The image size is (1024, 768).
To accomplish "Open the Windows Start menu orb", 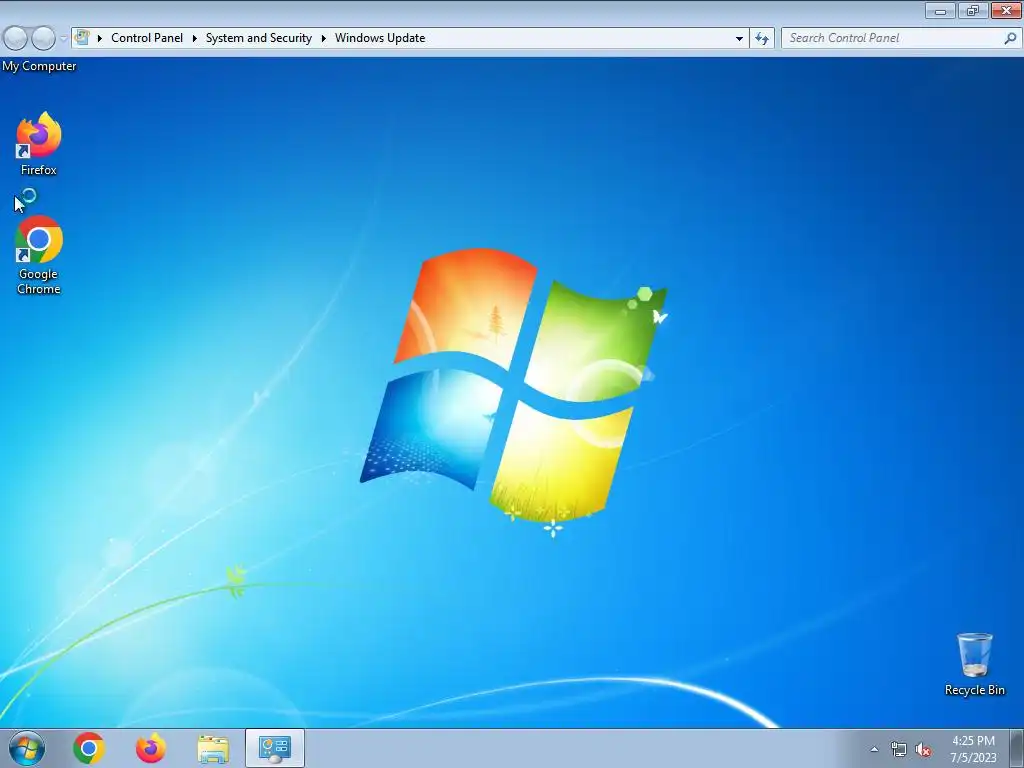I will [27, 748].
